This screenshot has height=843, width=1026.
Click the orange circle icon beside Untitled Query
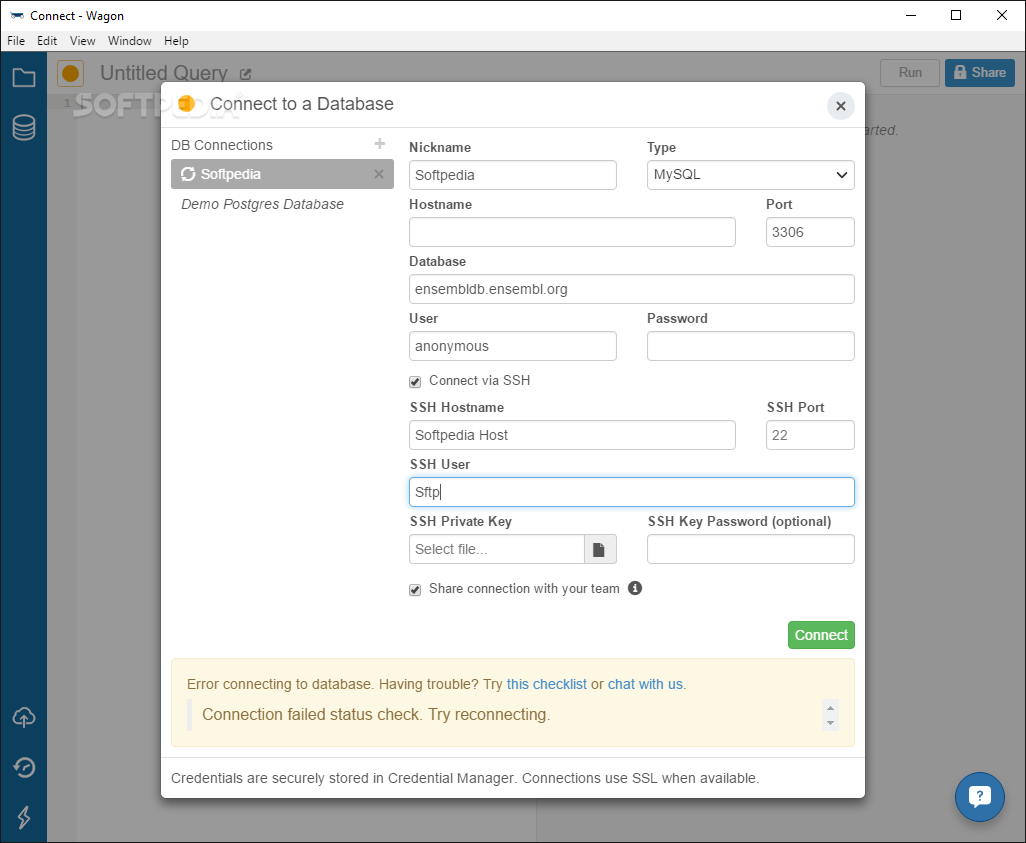pos(71,73)
